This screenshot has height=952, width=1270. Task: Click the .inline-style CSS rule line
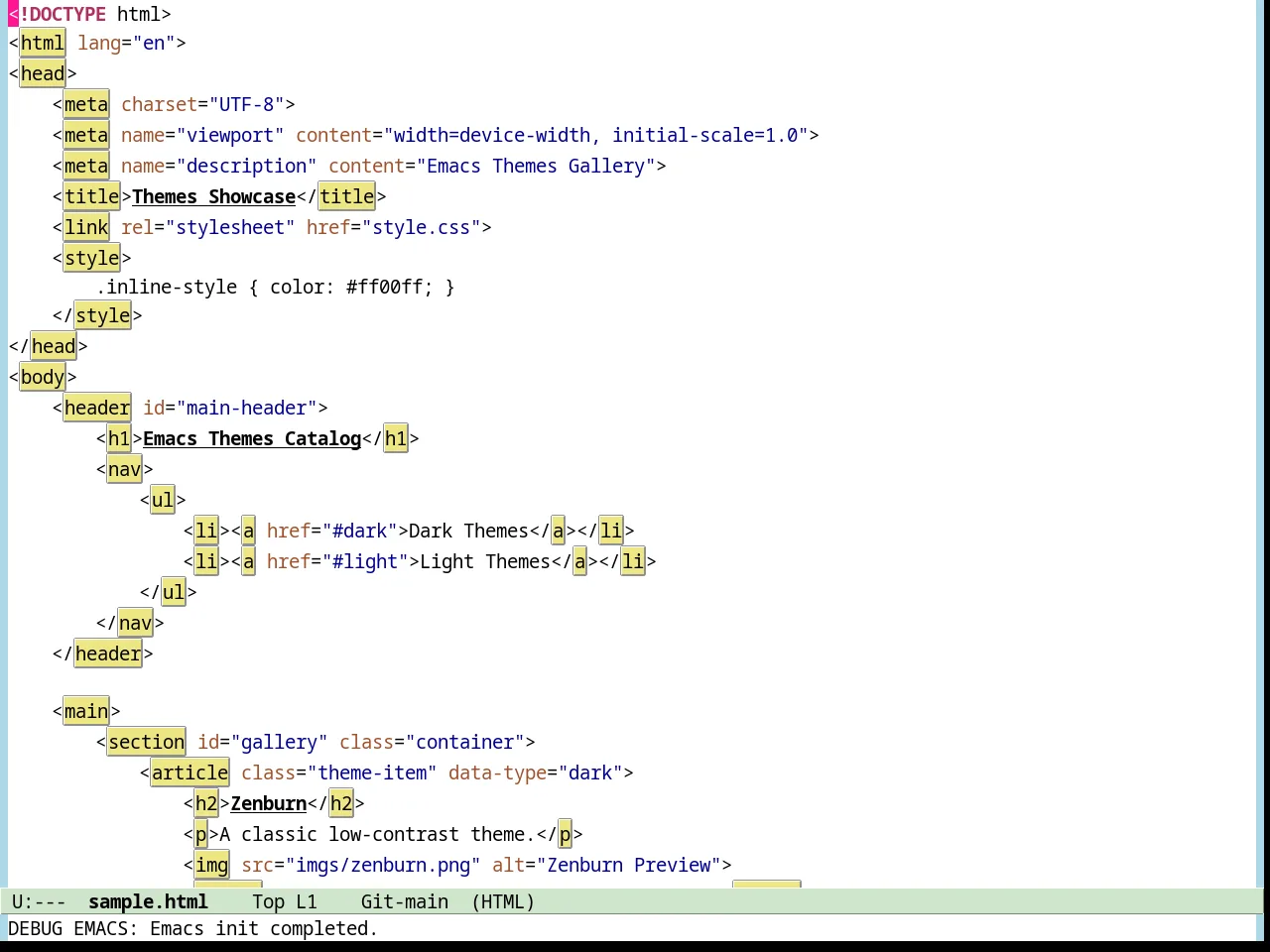click(275, 287)
